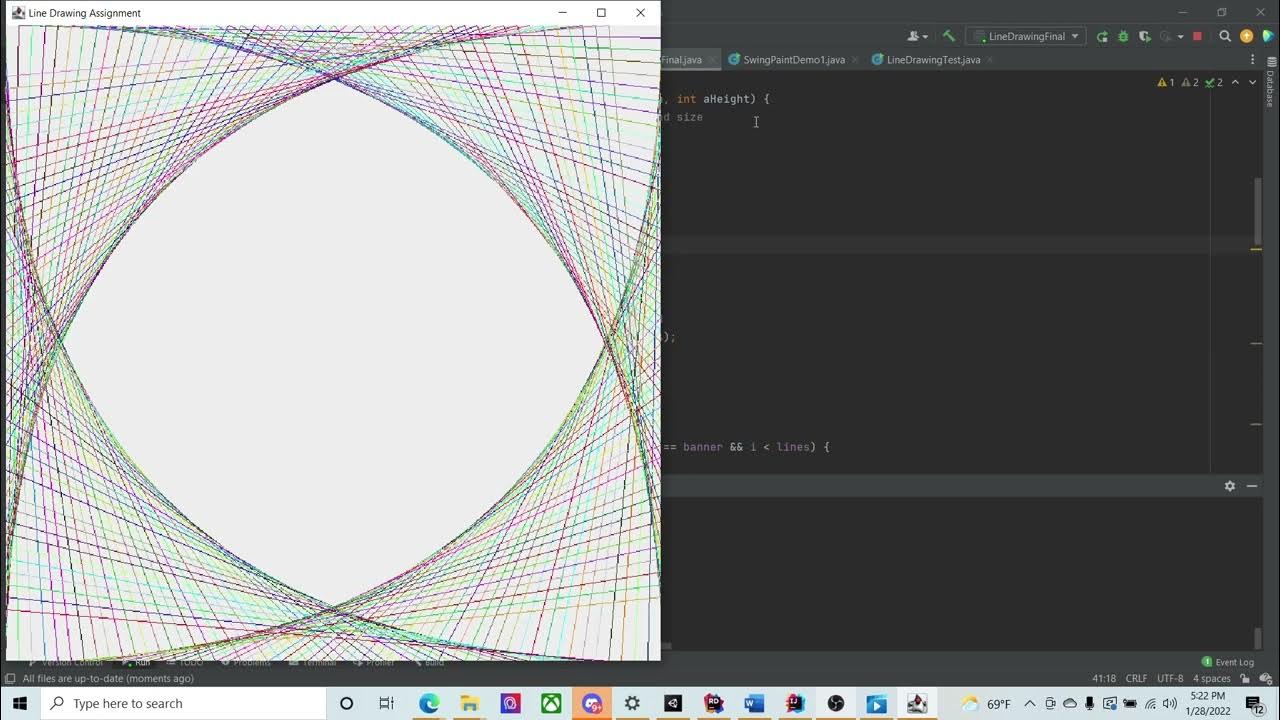1280x720 pixels.
Task: Switch to the SwingPaintDemo1.java tab
Action: tap(794, 60)
